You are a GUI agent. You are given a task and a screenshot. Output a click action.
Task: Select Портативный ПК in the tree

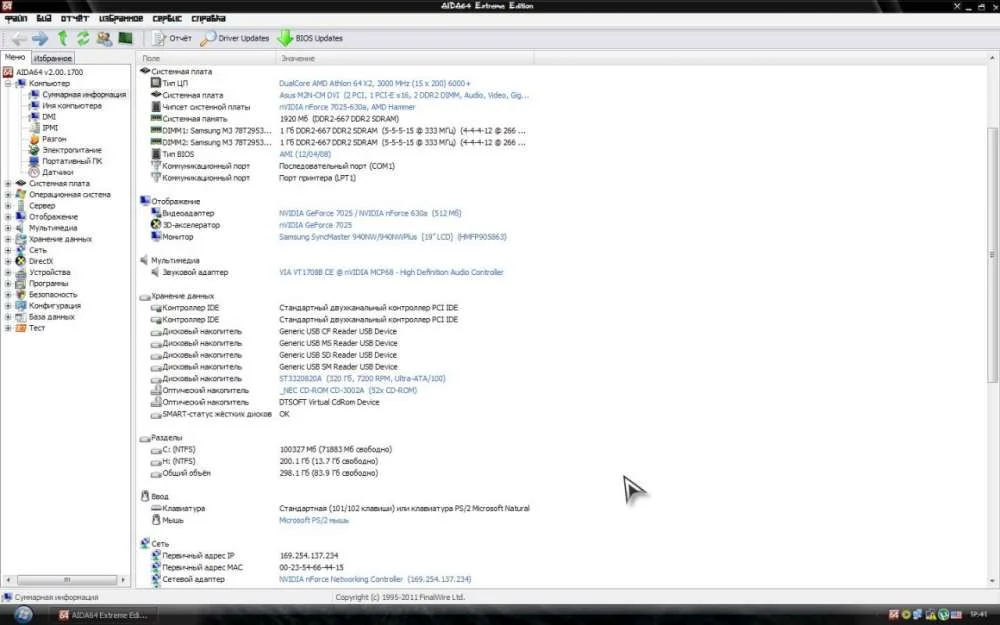[x=72, y=161]
